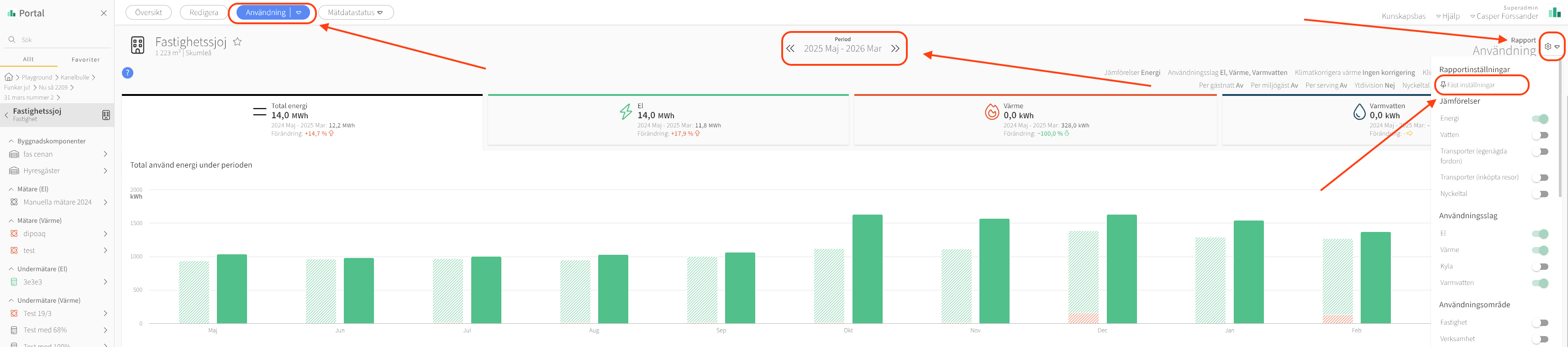This screenshot has width=1568, height=347.
Task: Click building icon in Fastighetssjoj sidebar row
Action: click(105, 115)
